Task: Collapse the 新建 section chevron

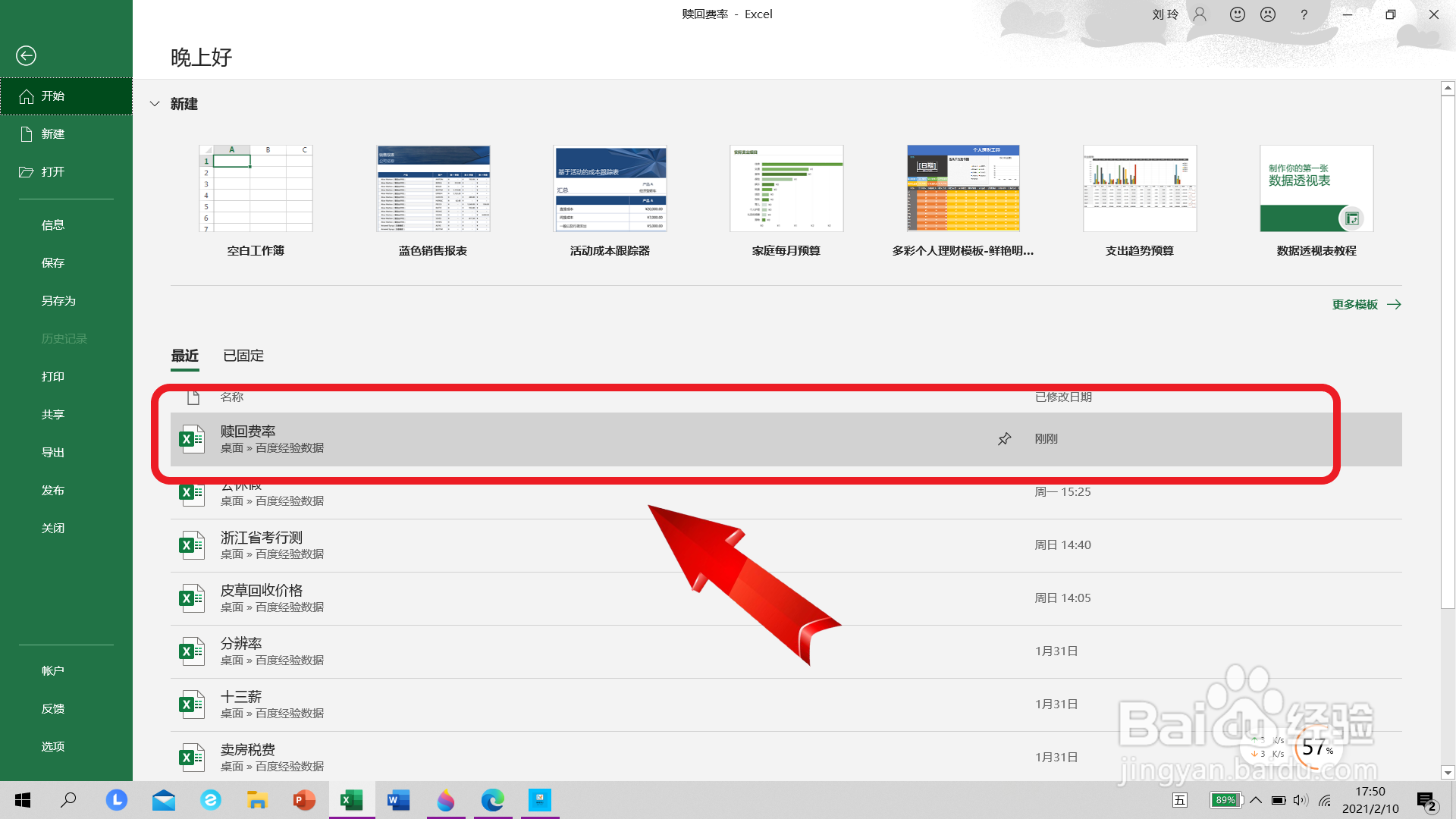Action: (155, 104)
